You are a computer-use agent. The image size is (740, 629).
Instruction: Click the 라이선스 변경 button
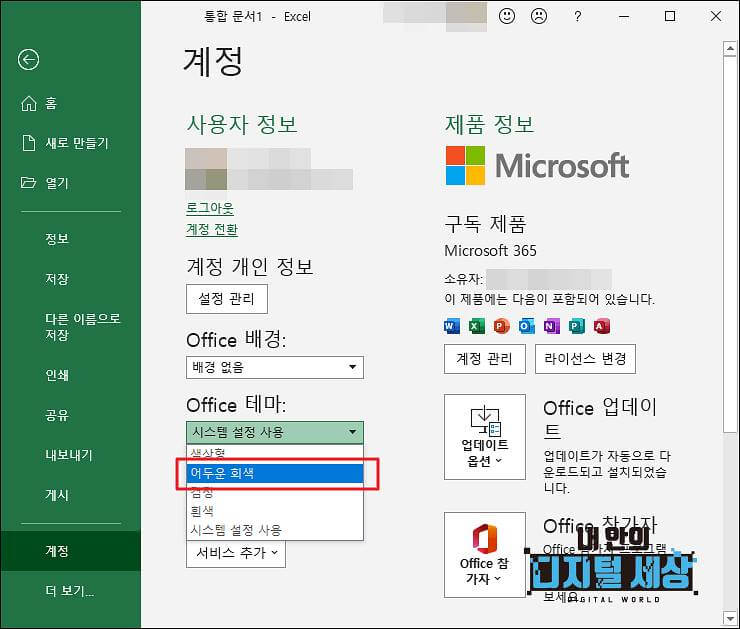[x=585, y=359]
